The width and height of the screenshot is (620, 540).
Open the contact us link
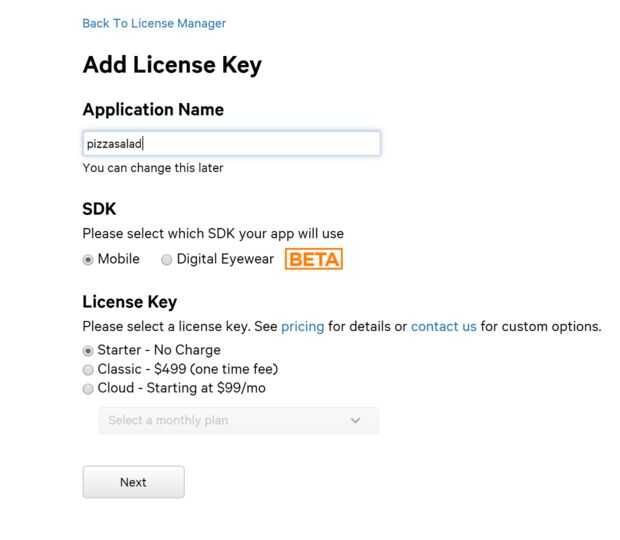[x=443, y=326]
